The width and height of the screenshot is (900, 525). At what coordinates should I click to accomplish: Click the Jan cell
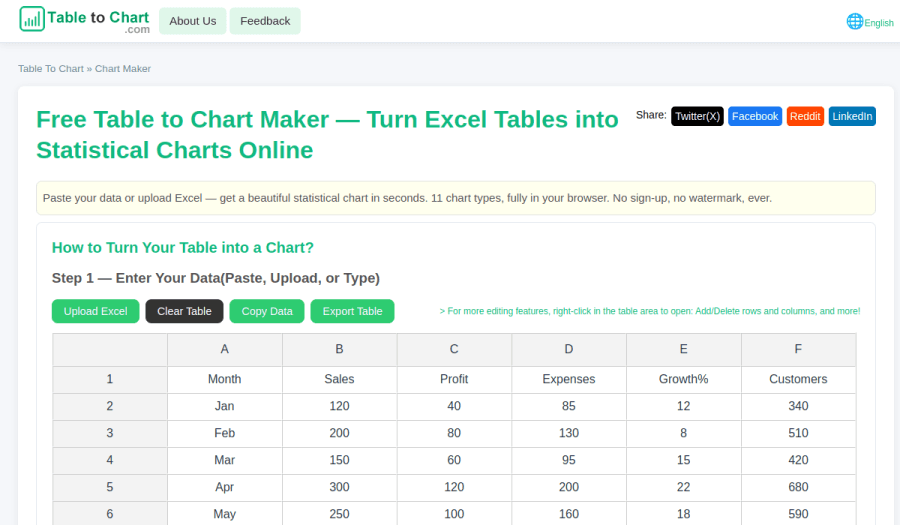coord(224,406)
